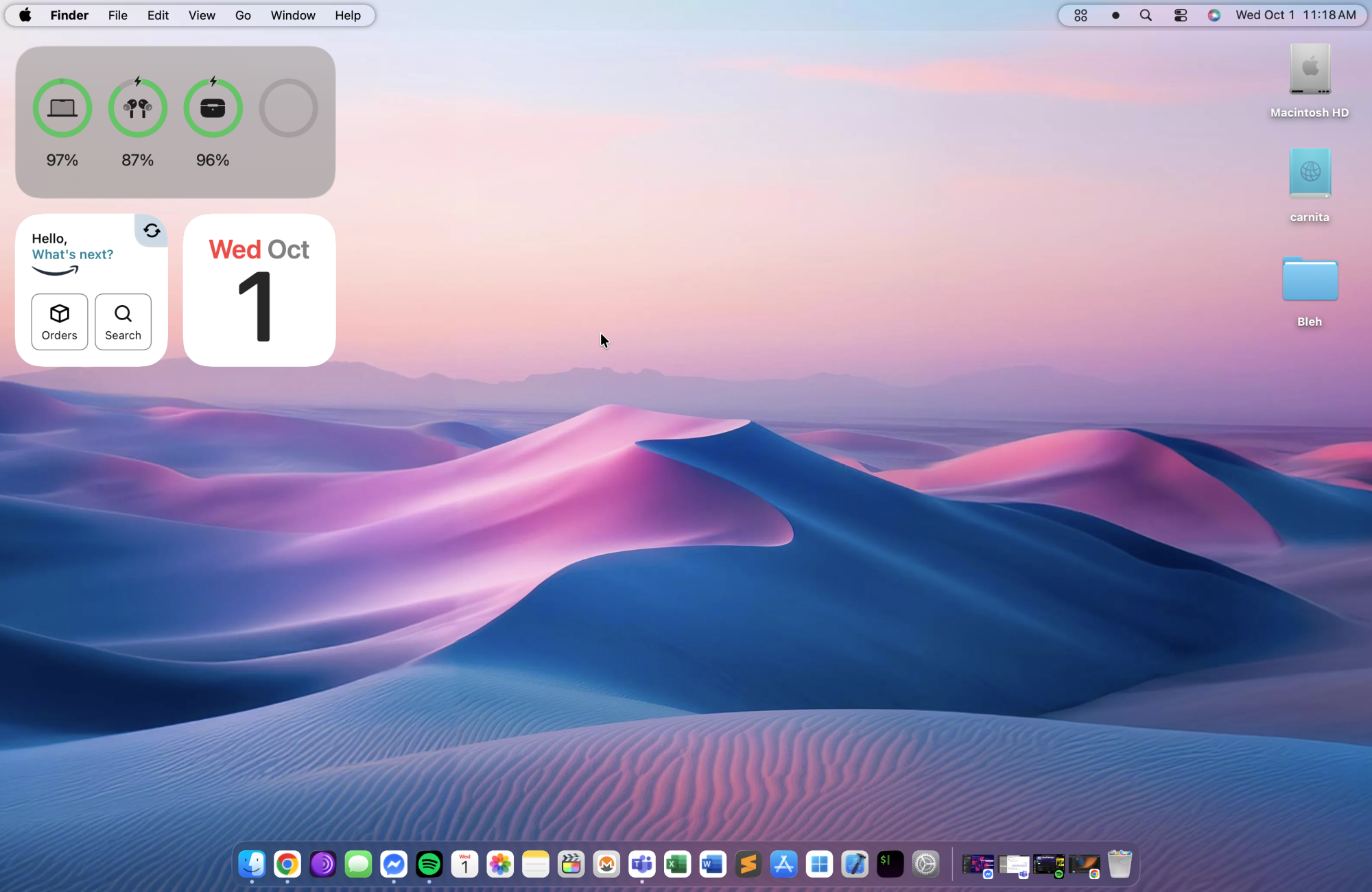
Task: Open Microsoft Excel from the Dock
Action: [x=677, y=864]
